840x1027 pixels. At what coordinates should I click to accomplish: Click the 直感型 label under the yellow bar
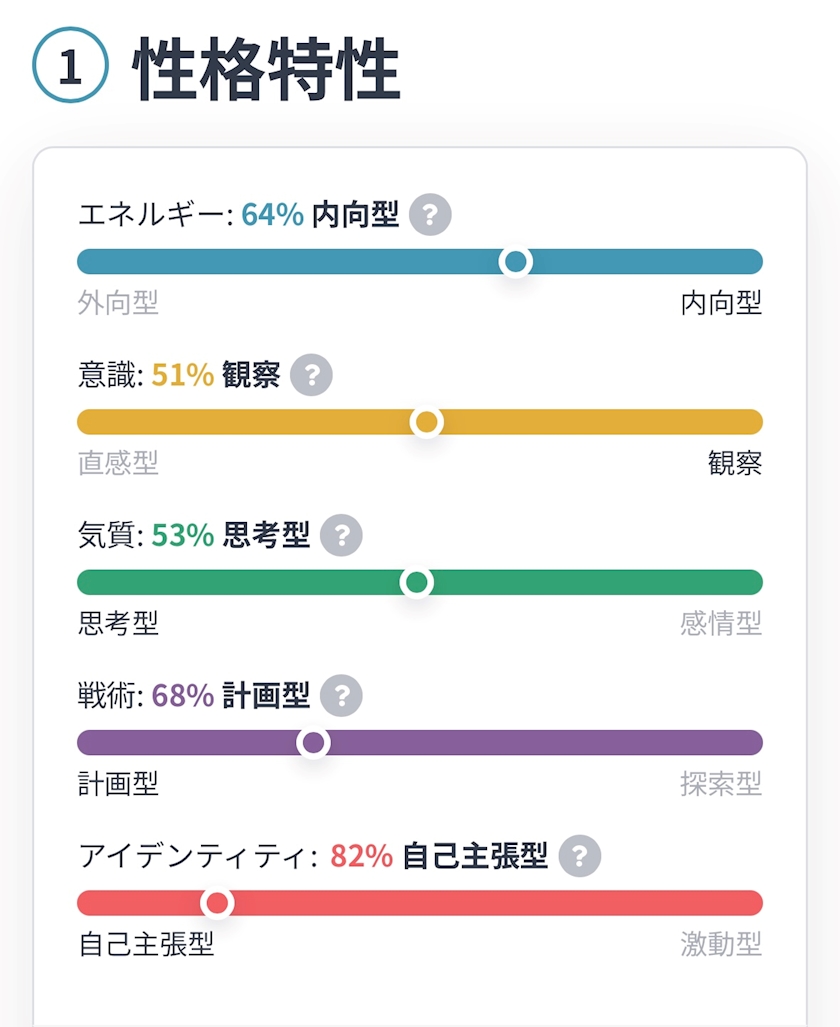pos(118,463)
